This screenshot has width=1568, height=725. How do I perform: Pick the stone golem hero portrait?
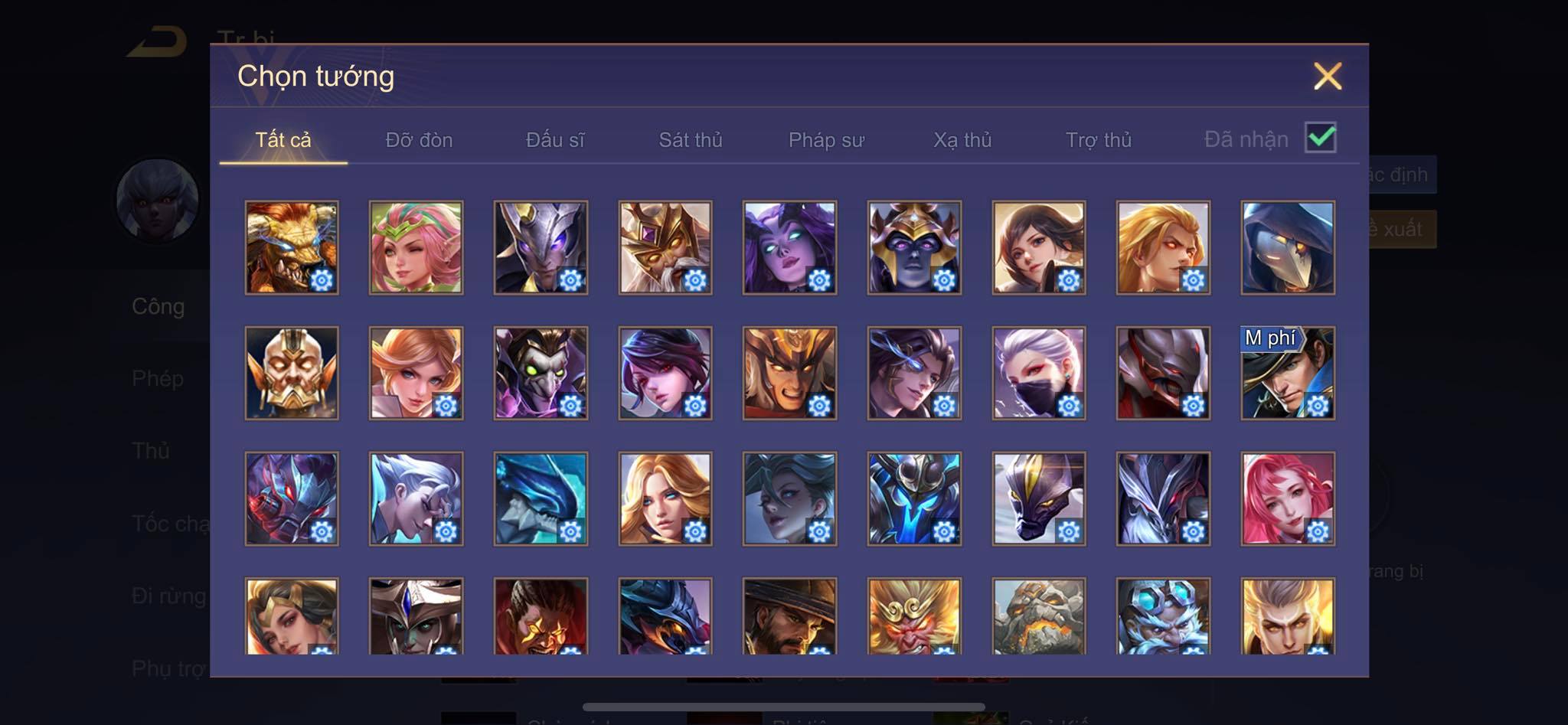click(x=1039, y=616)
